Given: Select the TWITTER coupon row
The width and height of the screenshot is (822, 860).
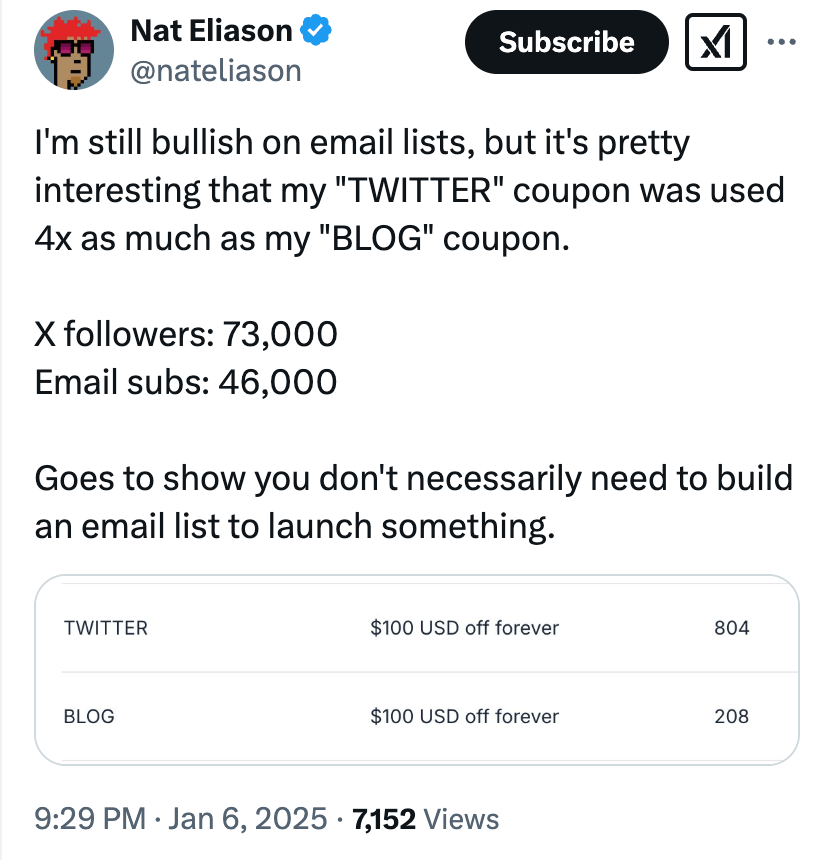Looking at the screenshot, I should pyautogui.click(x=105, y=628).
